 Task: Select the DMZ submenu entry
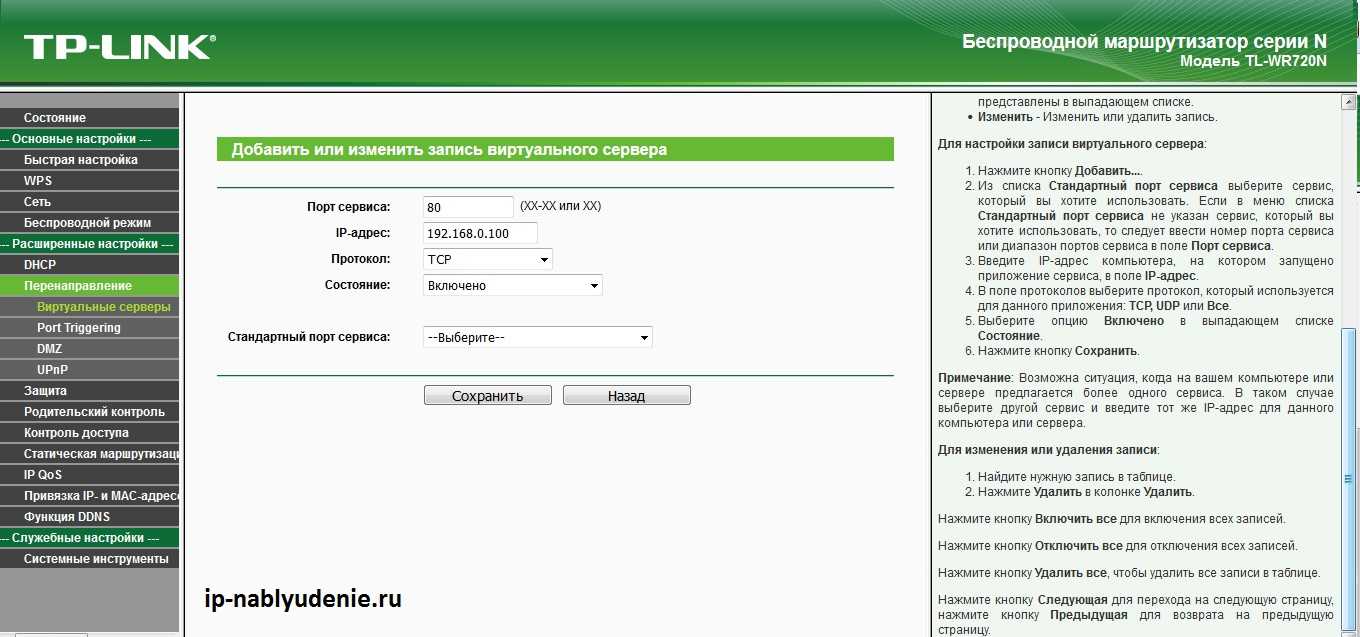click(x=50, y=349)
